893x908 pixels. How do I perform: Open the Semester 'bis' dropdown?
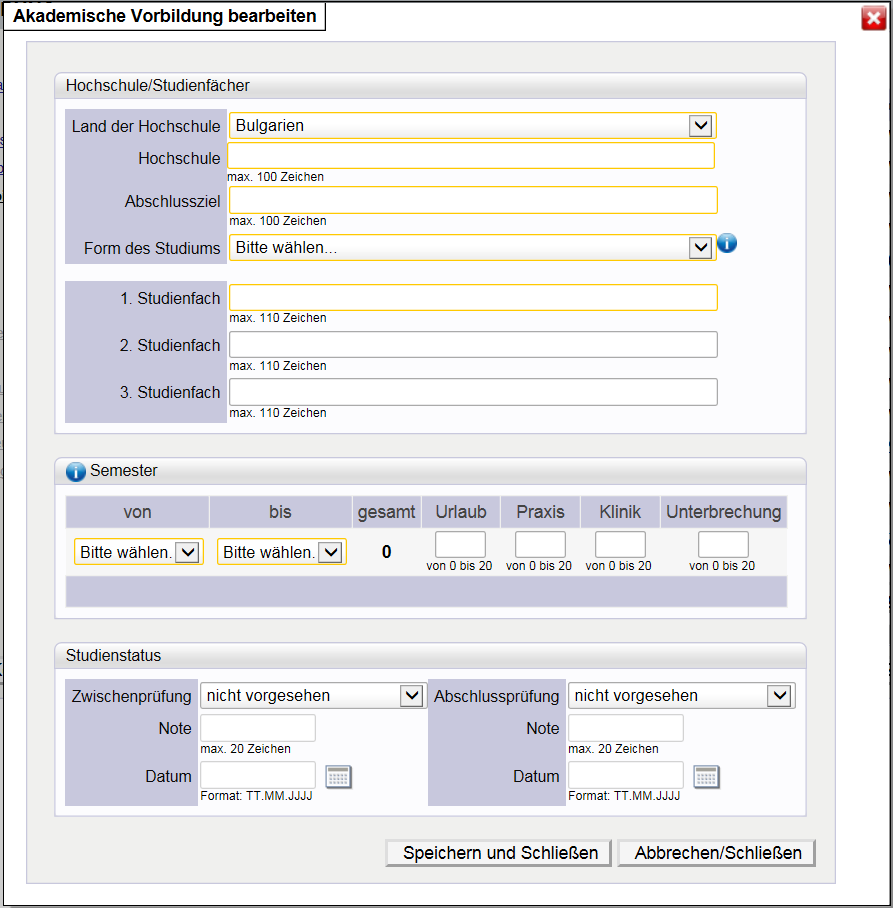pos(281,553)
